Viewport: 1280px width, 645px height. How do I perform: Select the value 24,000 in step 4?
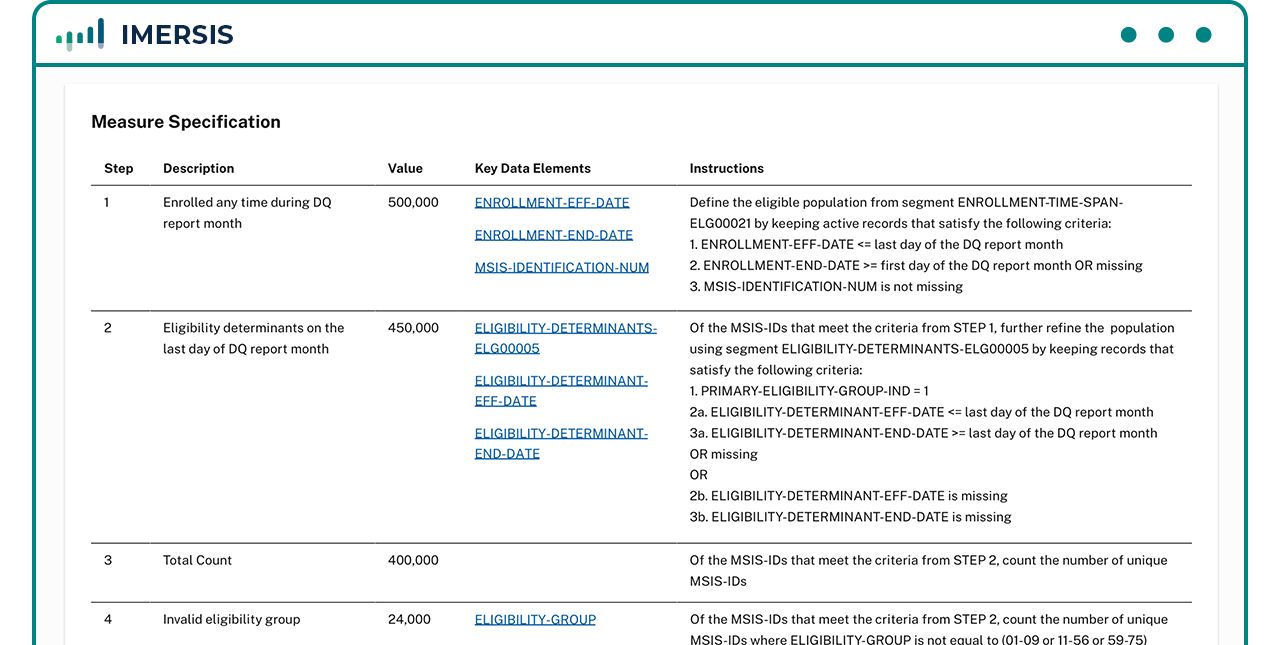(x=409, y=619)
